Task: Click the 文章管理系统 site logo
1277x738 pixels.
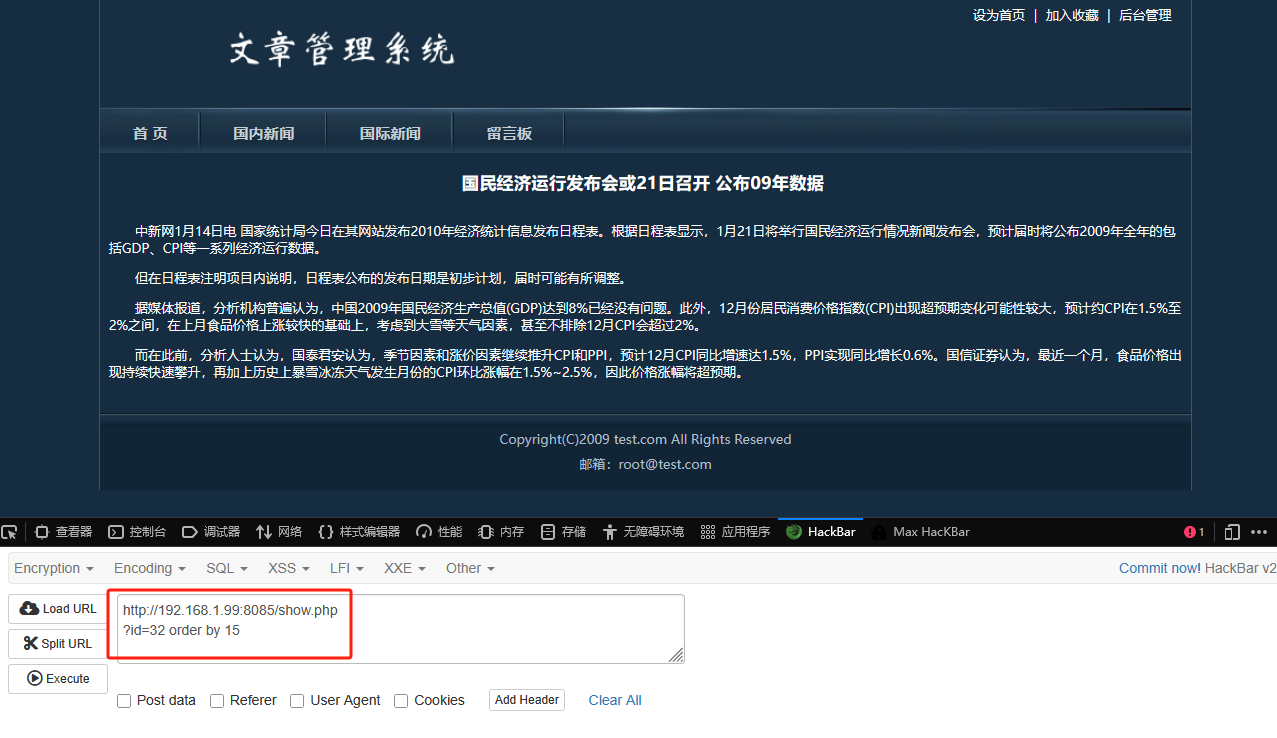Action: 342,49
